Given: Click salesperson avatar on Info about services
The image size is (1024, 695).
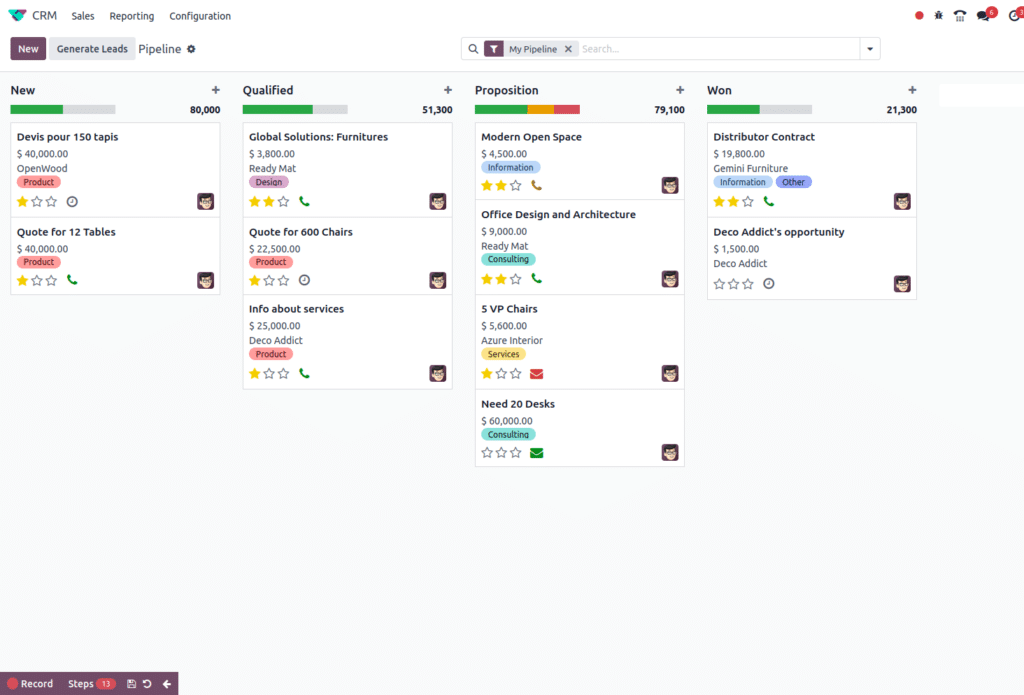Looking at the screenshot, I should pos(438,373).
